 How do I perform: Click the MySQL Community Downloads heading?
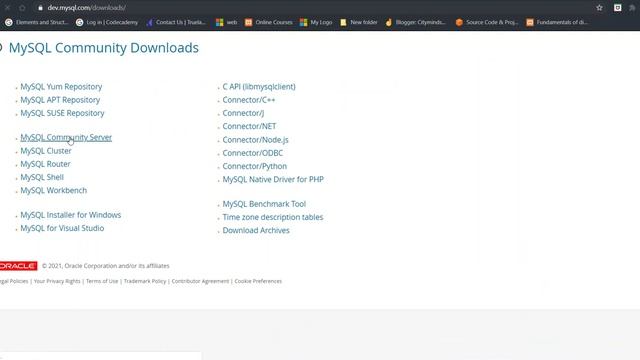104,48
